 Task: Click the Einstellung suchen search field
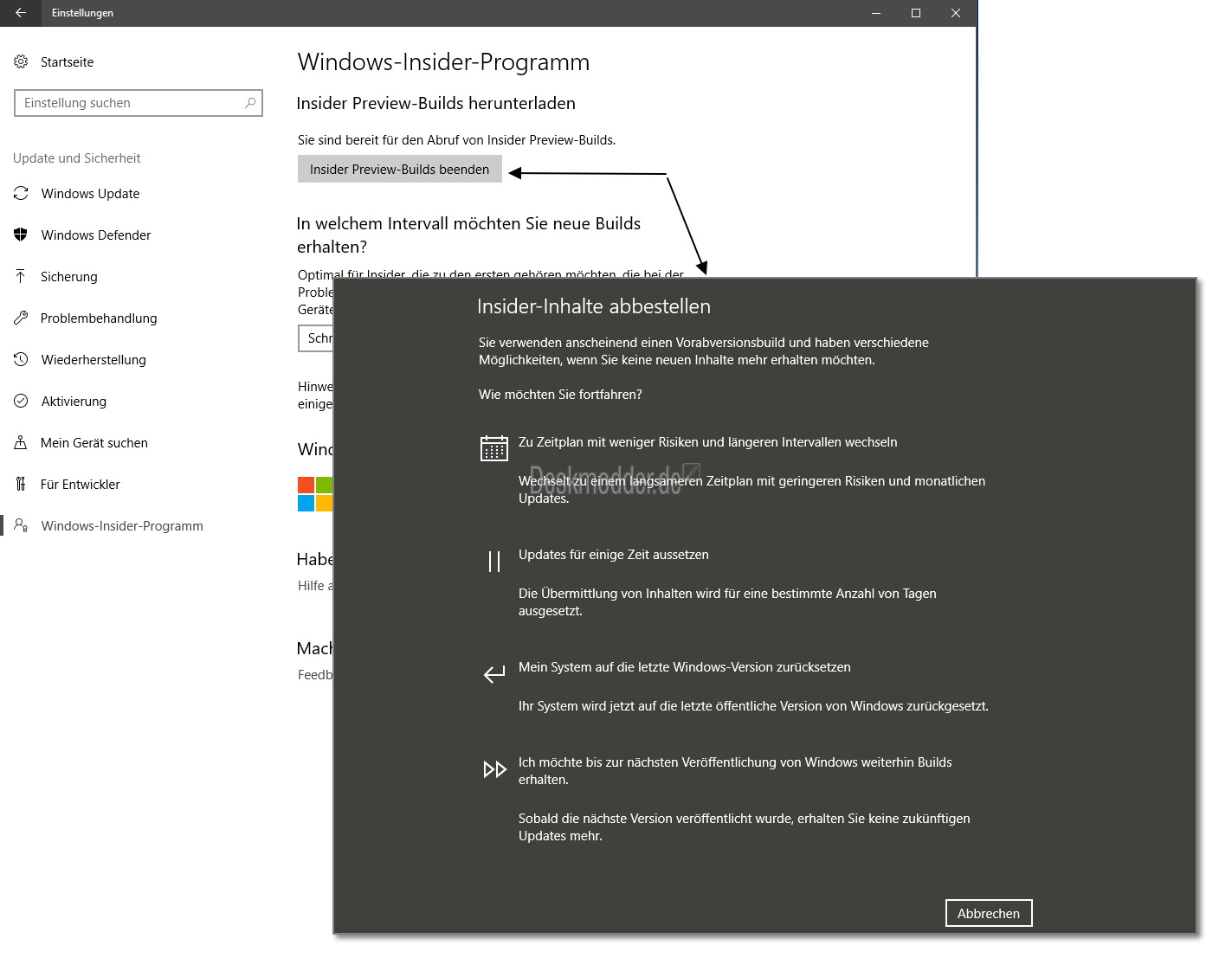139,103
